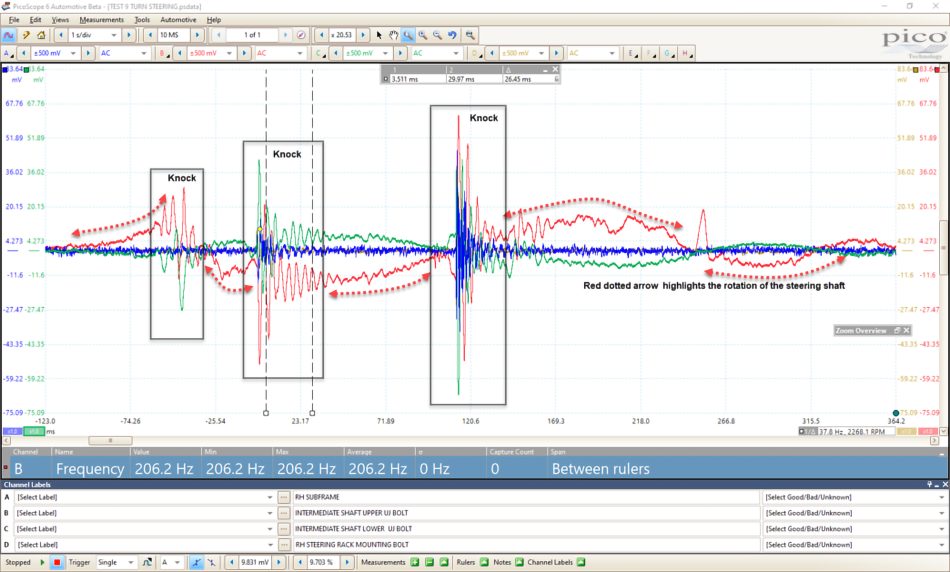Viewport: 950px width, 572px height.
Task: Open the Measurements menu
Action: [x=101, y=20]
